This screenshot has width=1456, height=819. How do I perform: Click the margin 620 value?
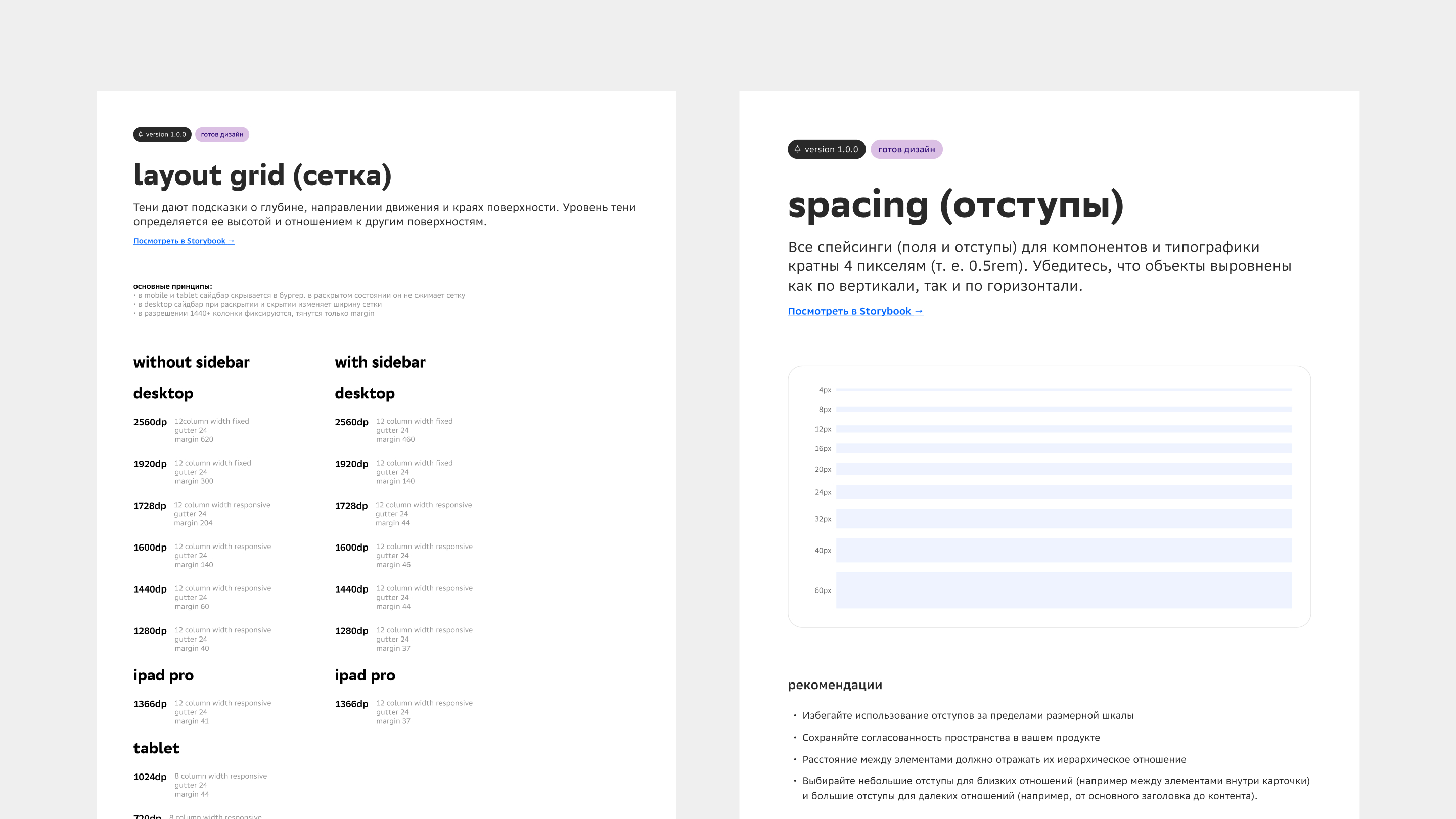(x=194, y=439)
